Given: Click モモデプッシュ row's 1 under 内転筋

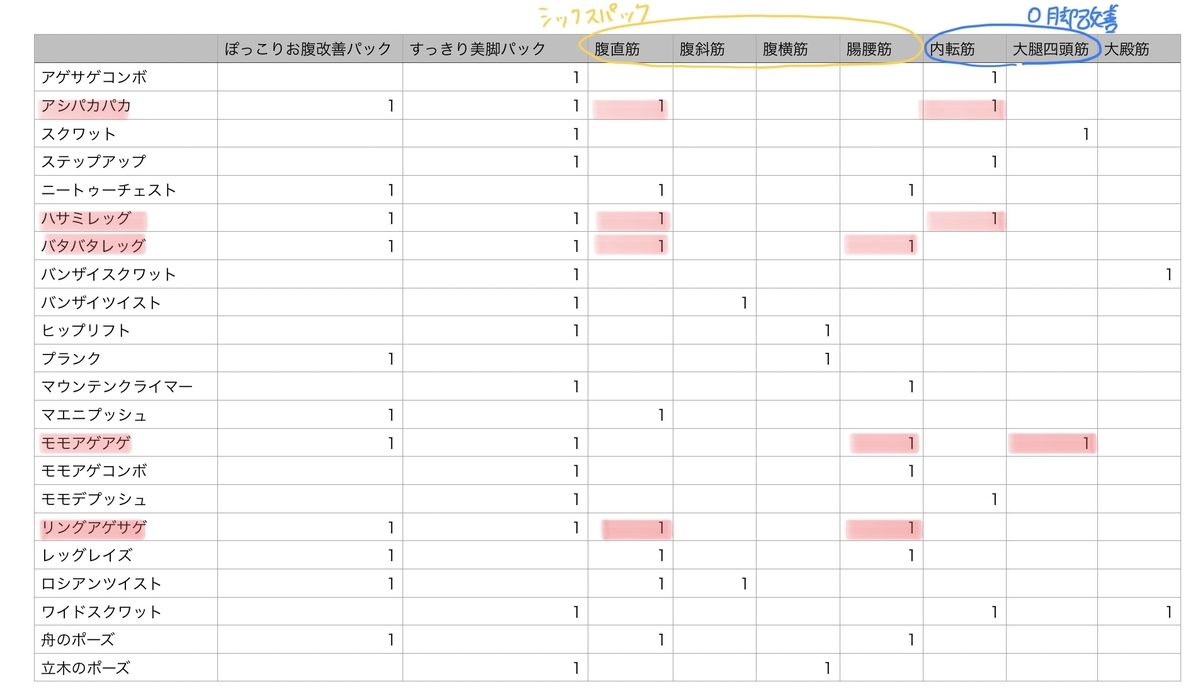Looking at the screenshot, I should pyautogui.click(x=995, y=499).
